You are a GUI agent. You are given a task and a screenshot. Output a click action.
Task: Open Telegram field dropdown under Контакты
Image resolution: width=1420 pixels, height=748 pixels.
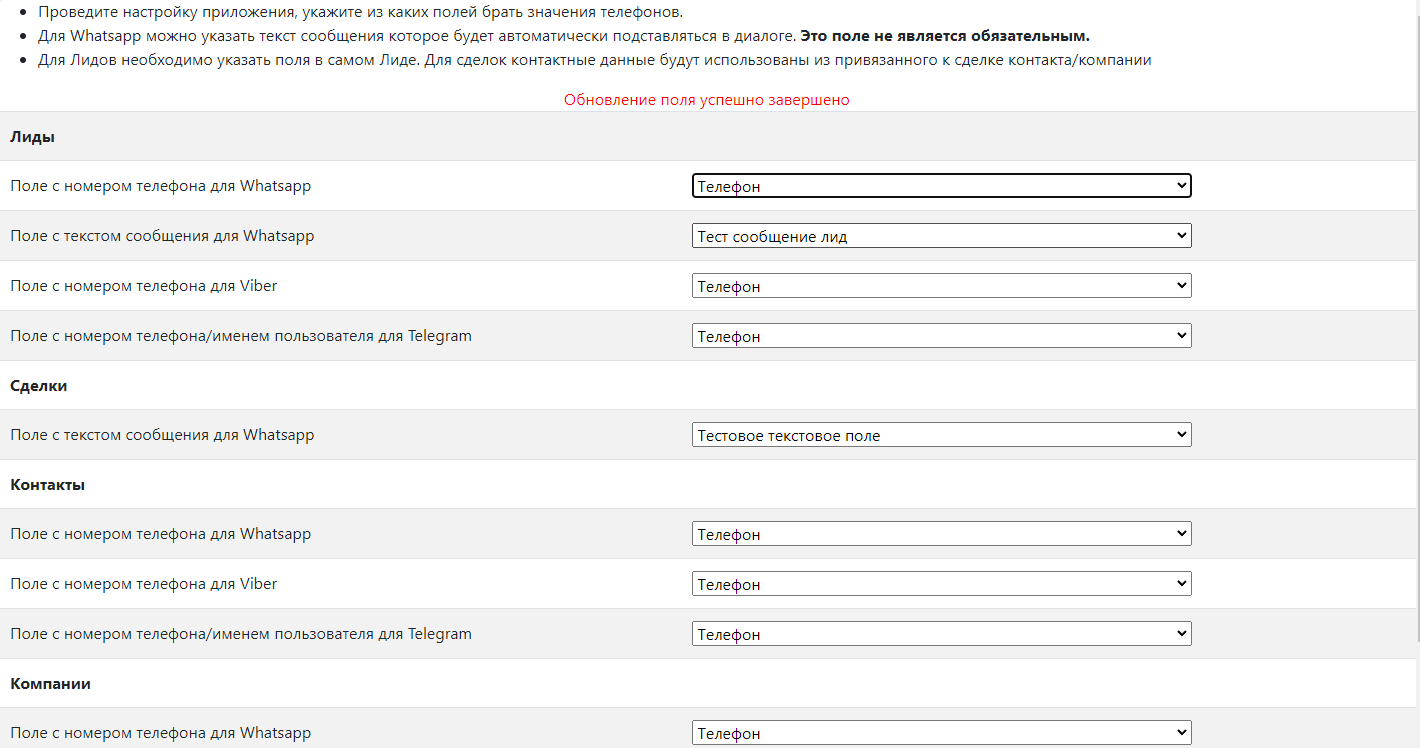click(941, 634)
